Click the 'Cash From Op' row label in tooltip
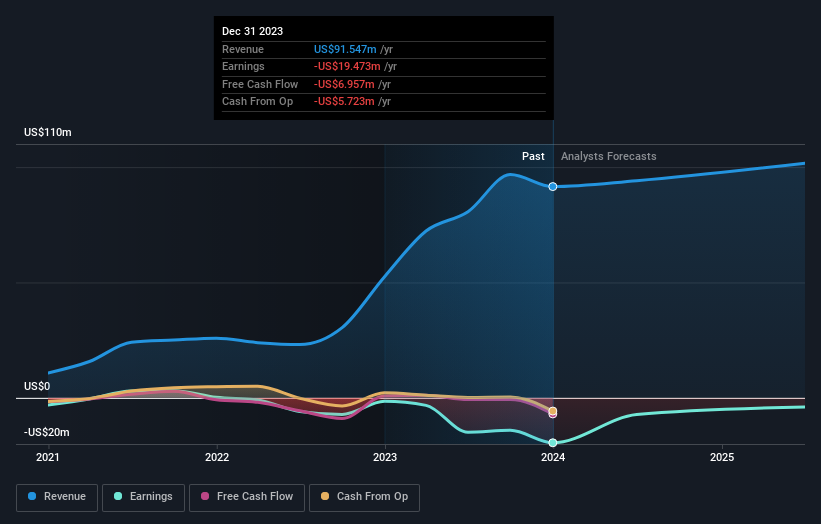 click(x=258, y=102)
